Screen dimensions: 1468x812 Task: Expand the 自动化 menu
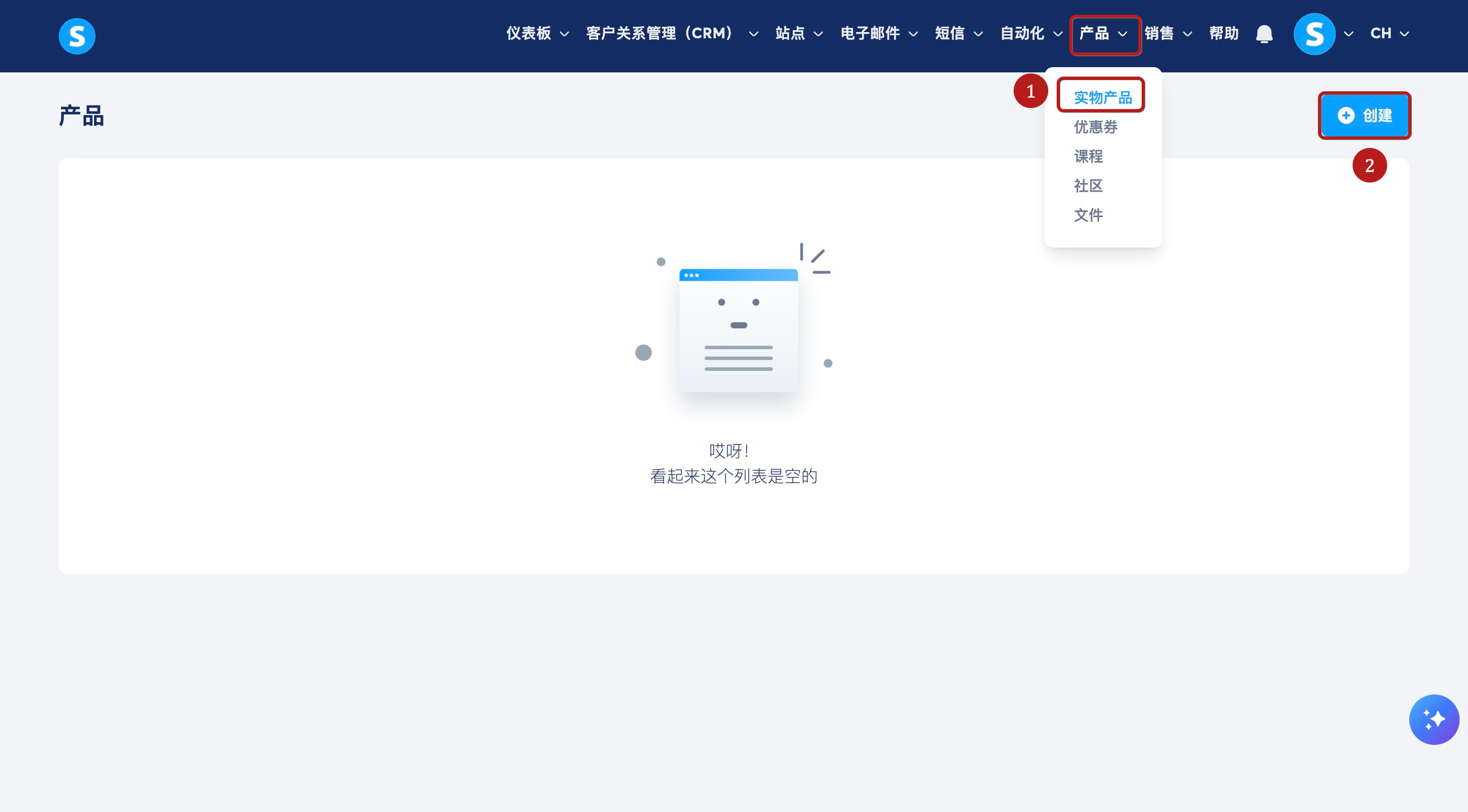click(1030, 34)
